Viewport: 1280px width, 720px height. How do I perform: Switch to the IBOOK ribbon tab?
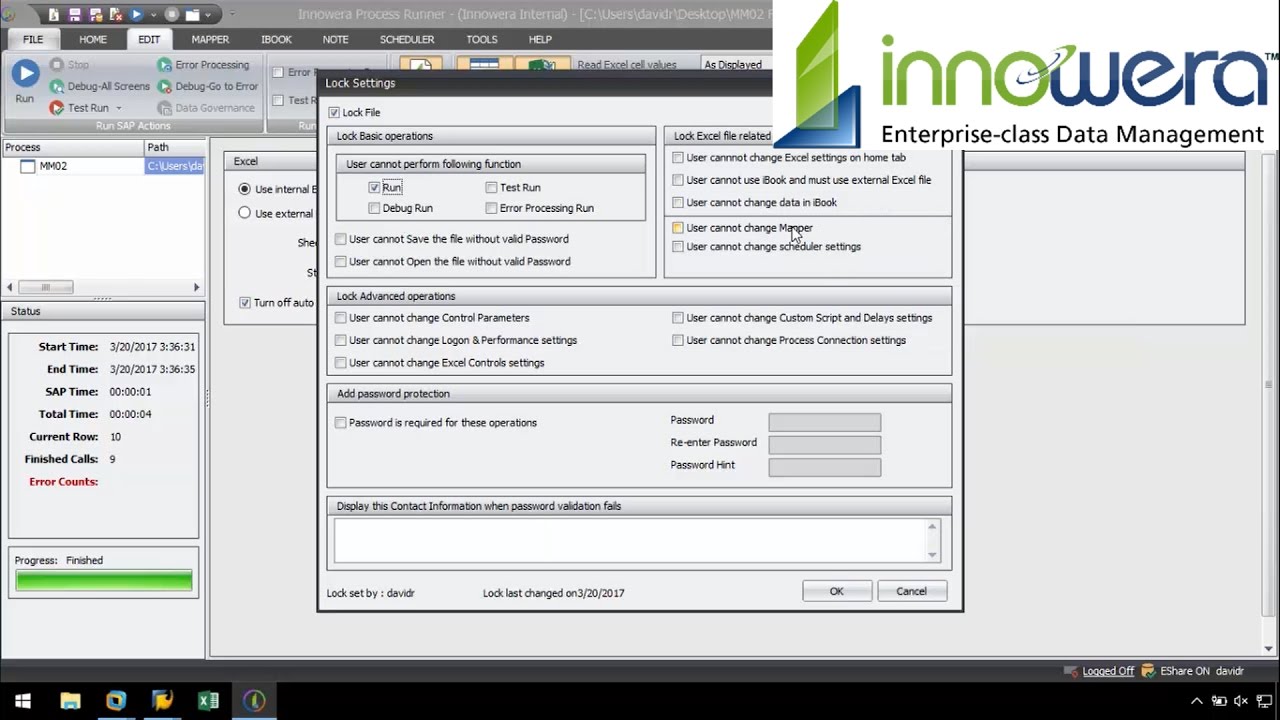(x=276, y=39)
